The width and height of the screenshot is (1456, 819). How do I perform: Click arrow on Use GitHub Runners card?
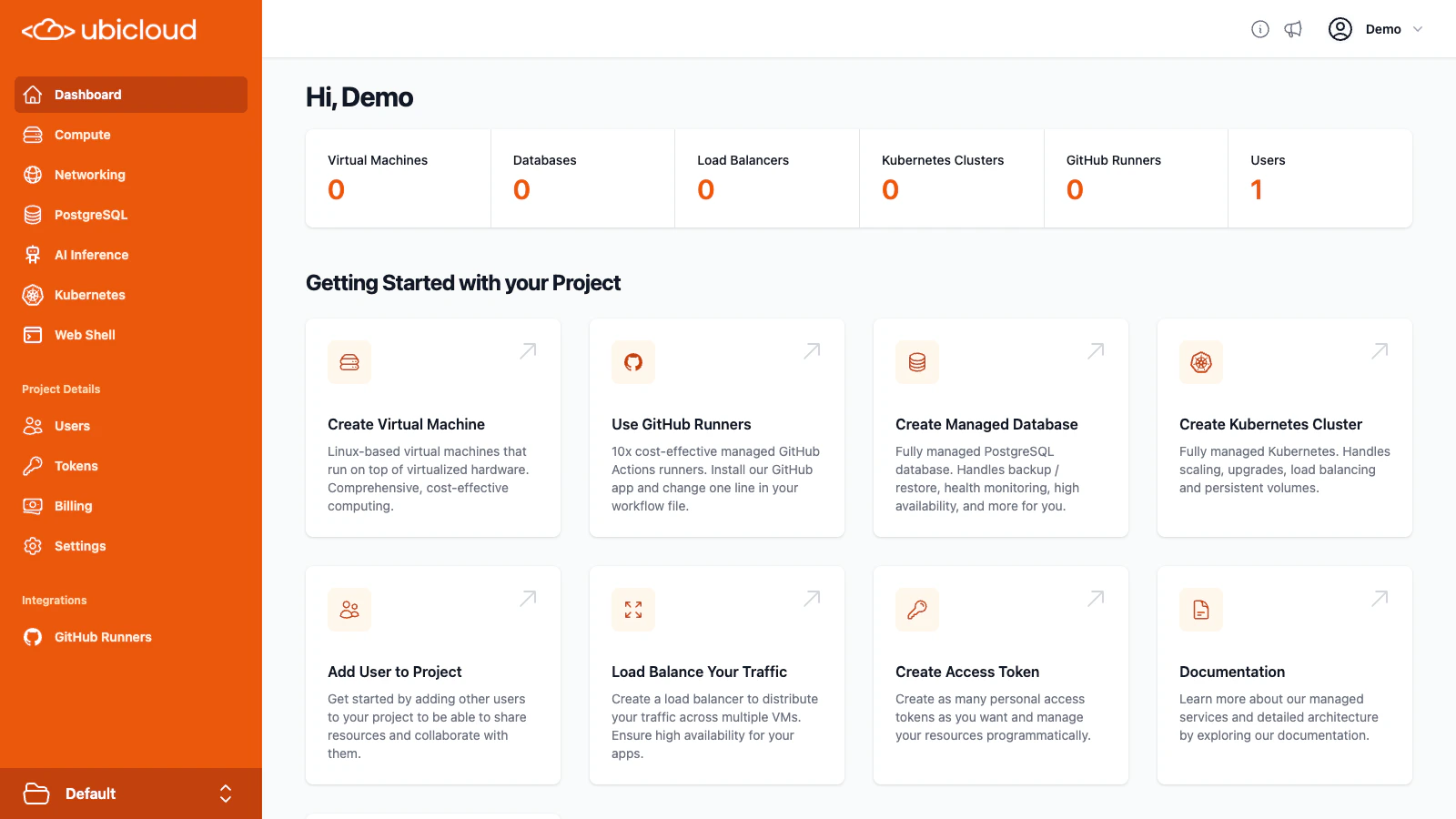pos(812,351)
